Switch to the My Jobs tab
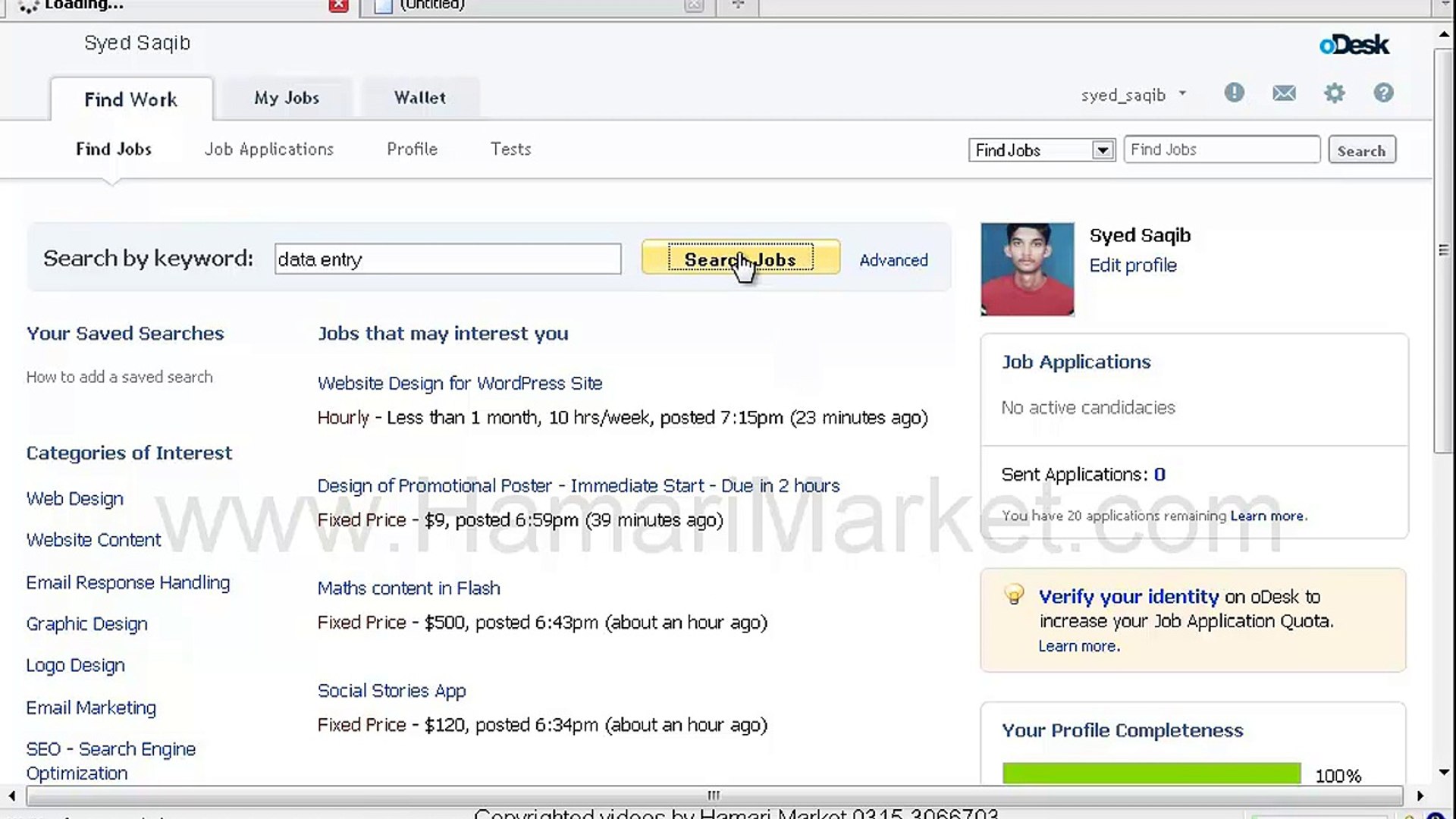This screenshot has height=819, width=1456. [x=287, y=98]
